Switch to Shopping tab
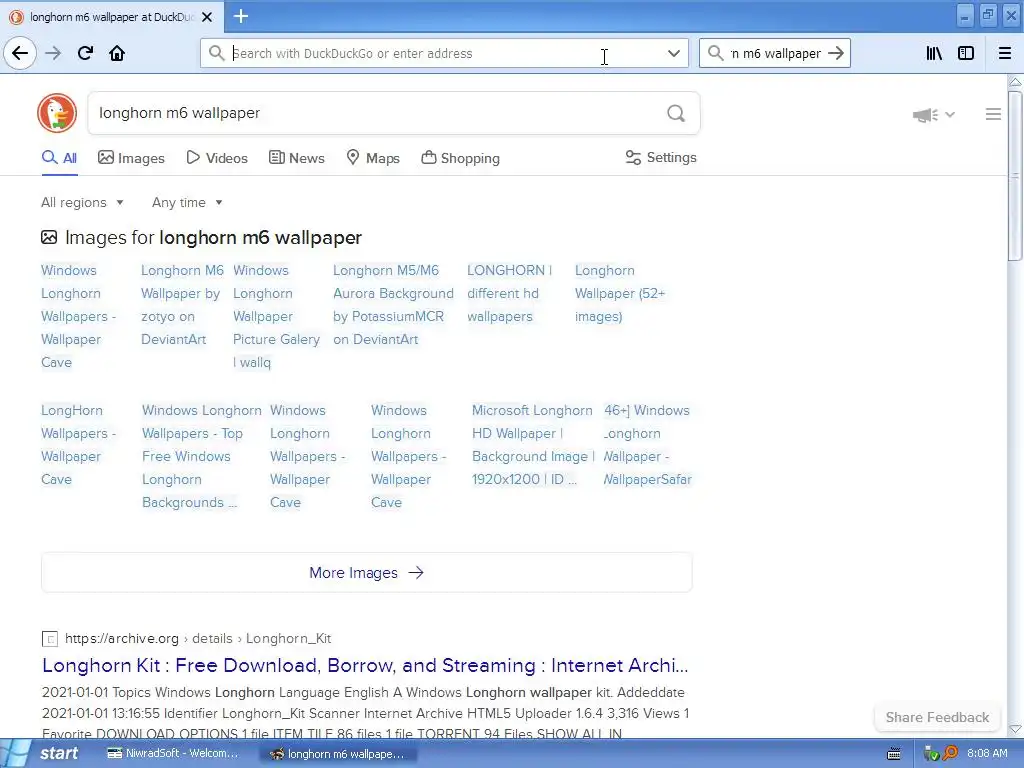The height and width of the screenshot is (768, 1024). click(x=460, y=158)
